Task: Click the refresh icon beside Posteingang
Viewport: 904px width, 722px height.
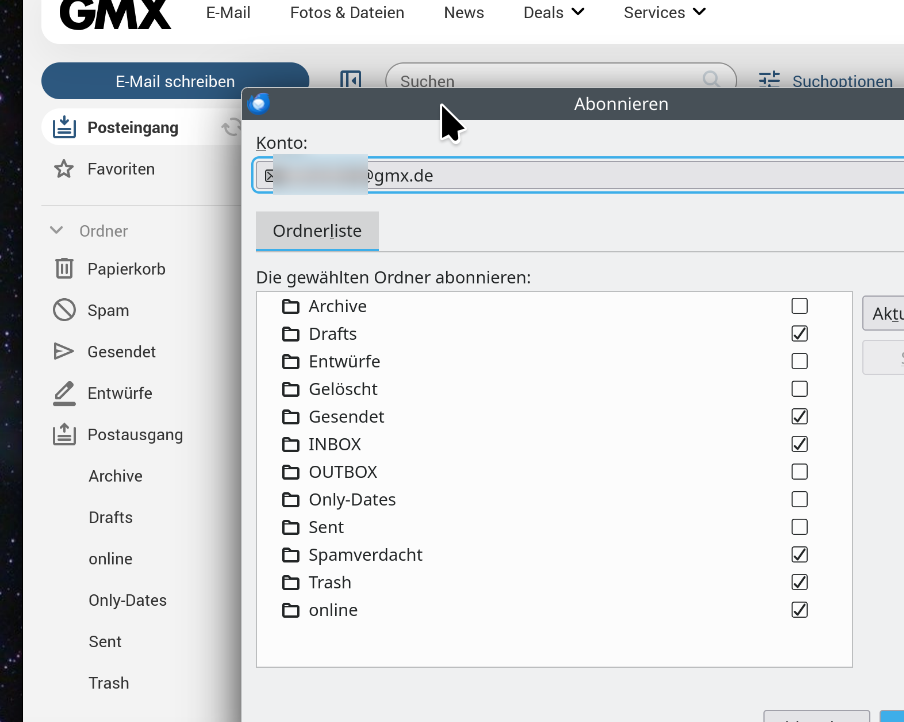Action: point(231,127)
